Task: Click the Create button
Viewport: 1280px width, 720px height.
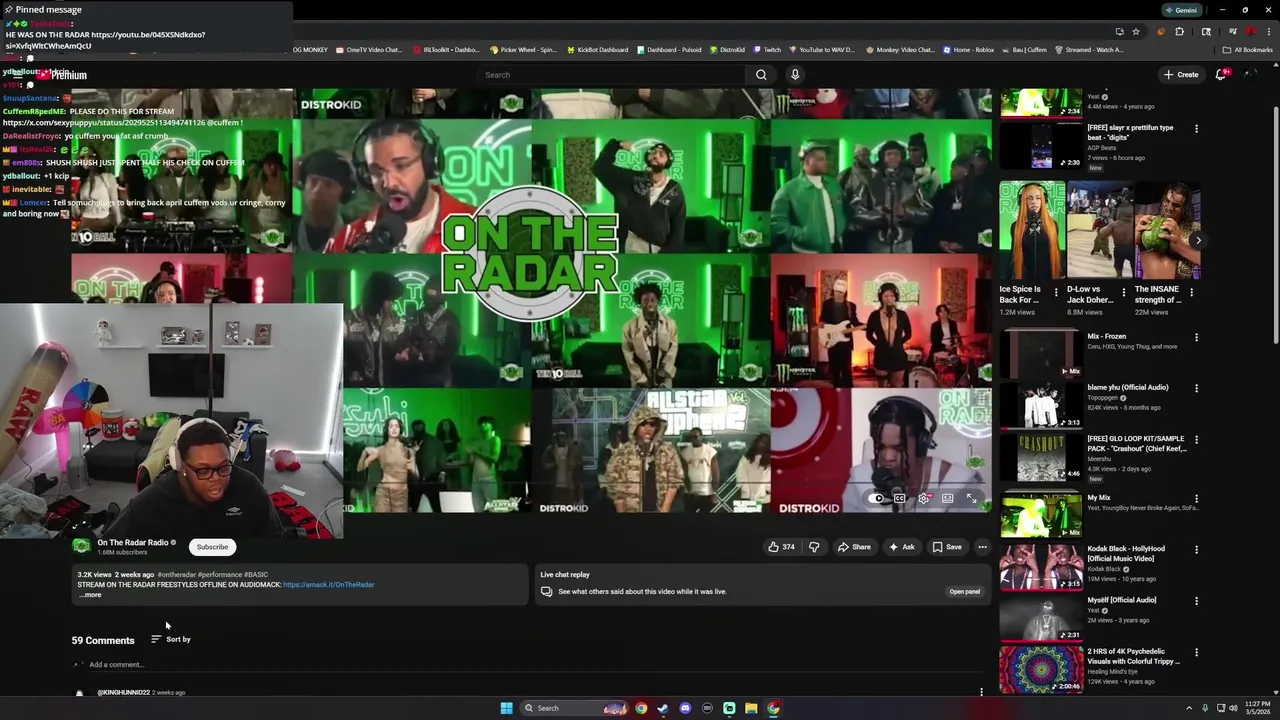Action: tap(1181, 75)
